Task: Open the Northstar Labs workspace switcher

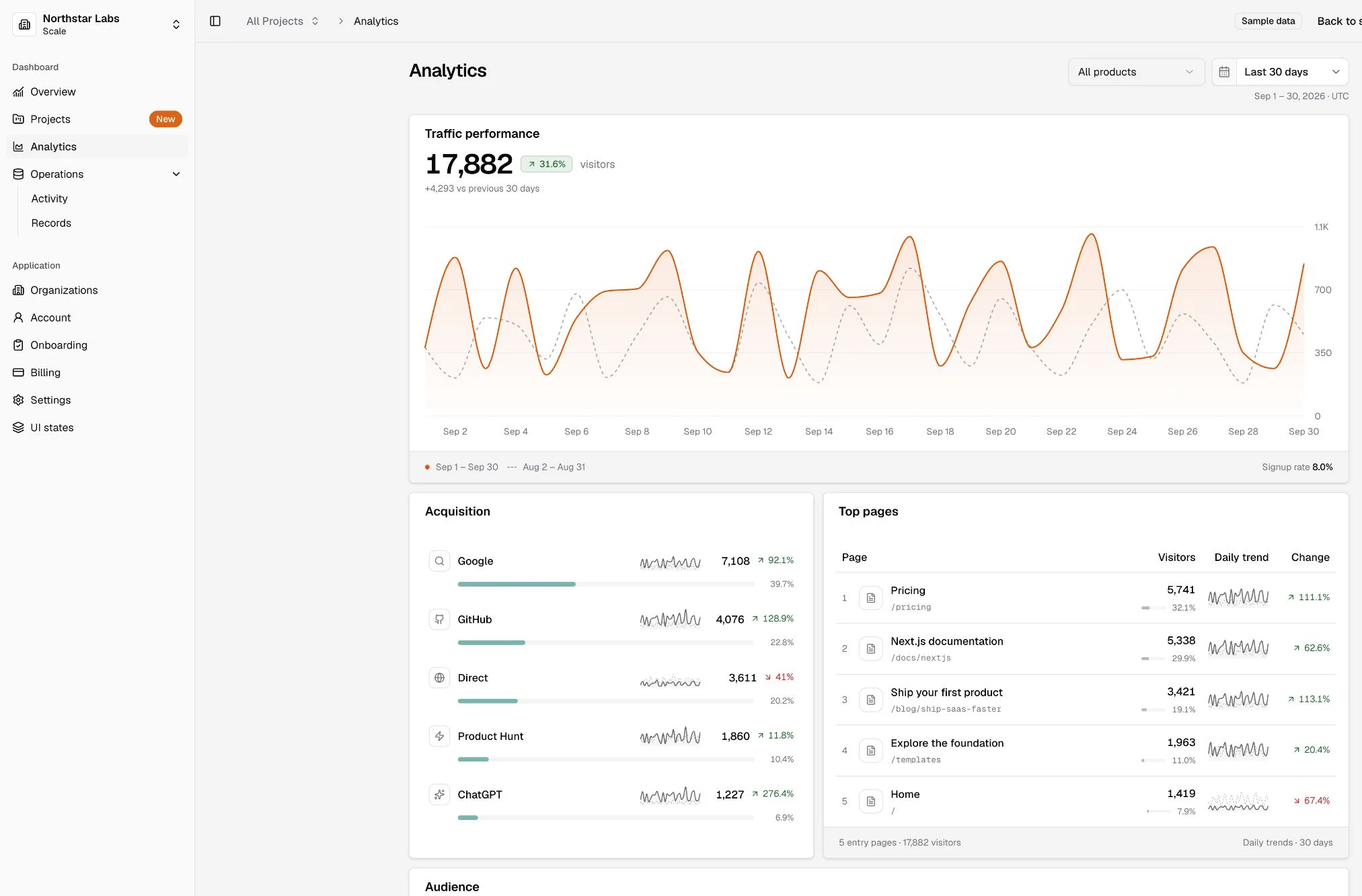Action: click(x=98, y=24)
